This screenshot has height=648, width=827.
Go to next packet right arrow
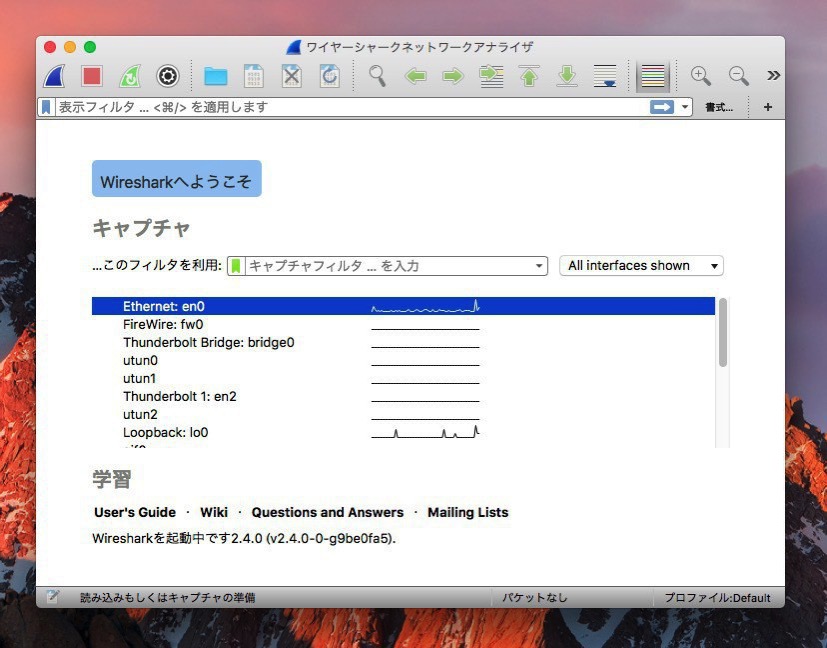click(x=453, y=76)
